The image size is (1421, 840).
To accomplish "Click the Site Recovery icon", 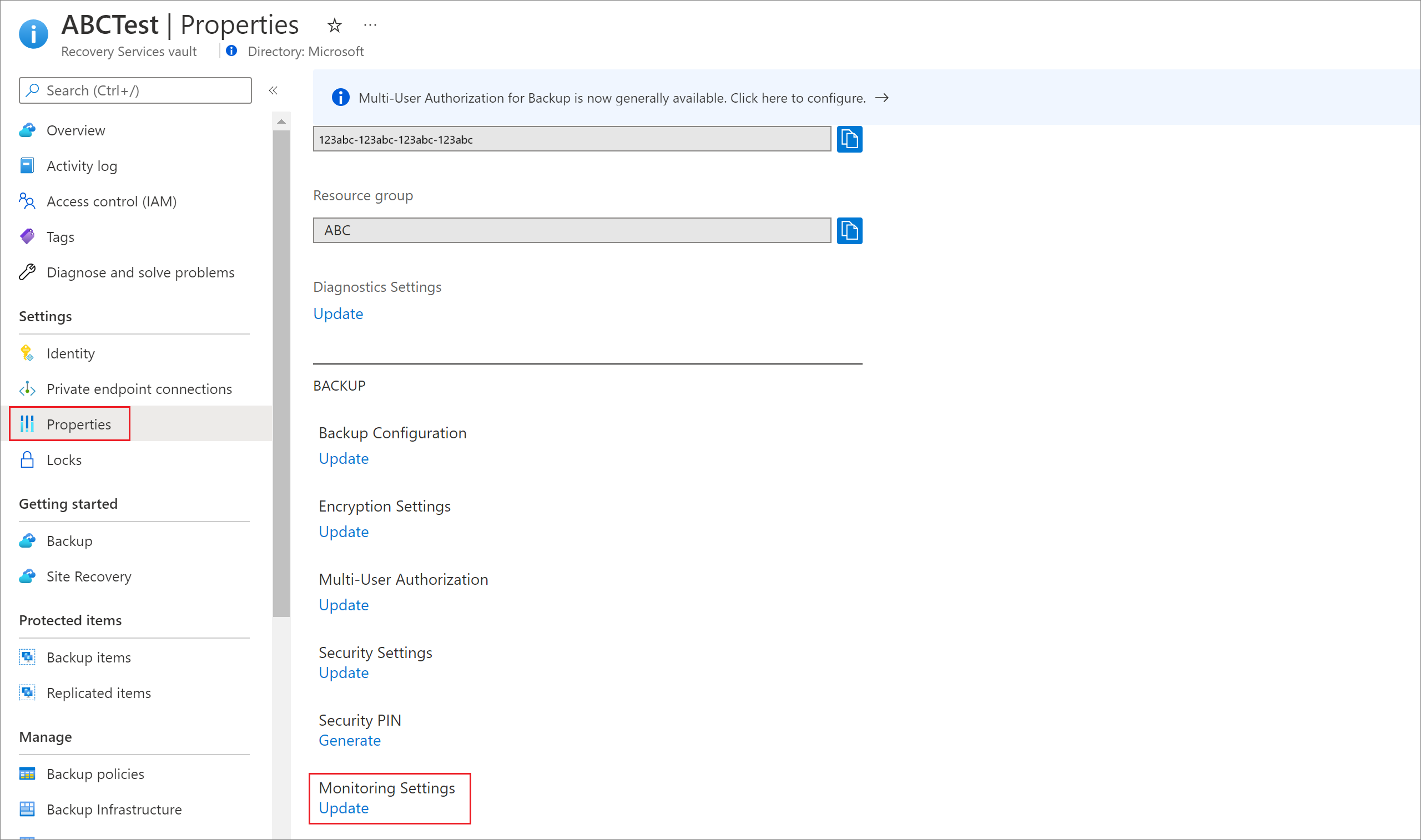I will click(27, 577).
